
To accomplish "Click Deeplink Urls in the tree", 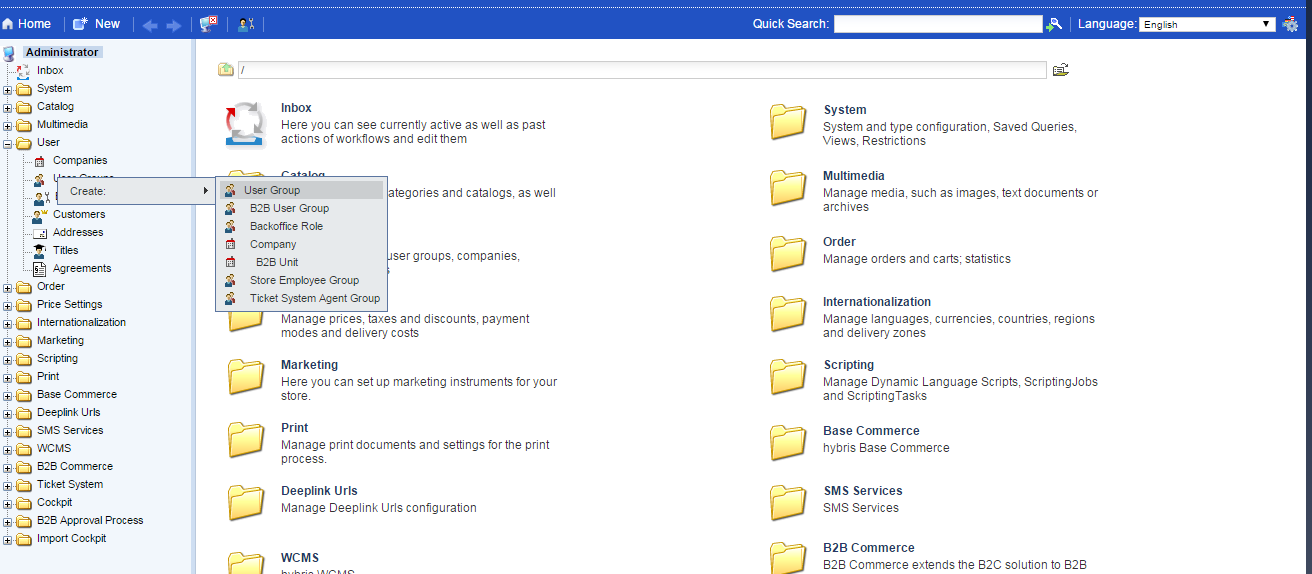I will click(x=69, y=412).
